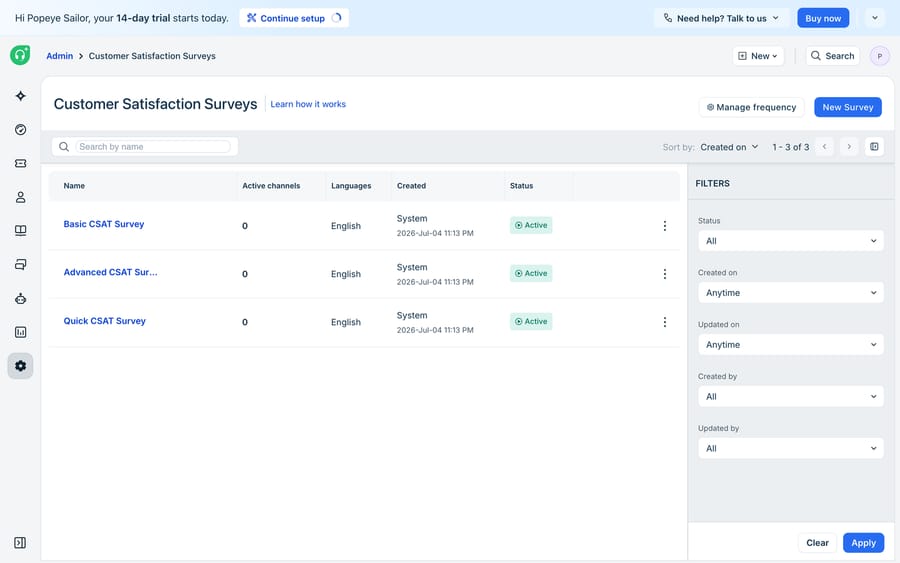Open the Freshdesk home logo
Screen dimensions: 900x563
click(20, 55)
